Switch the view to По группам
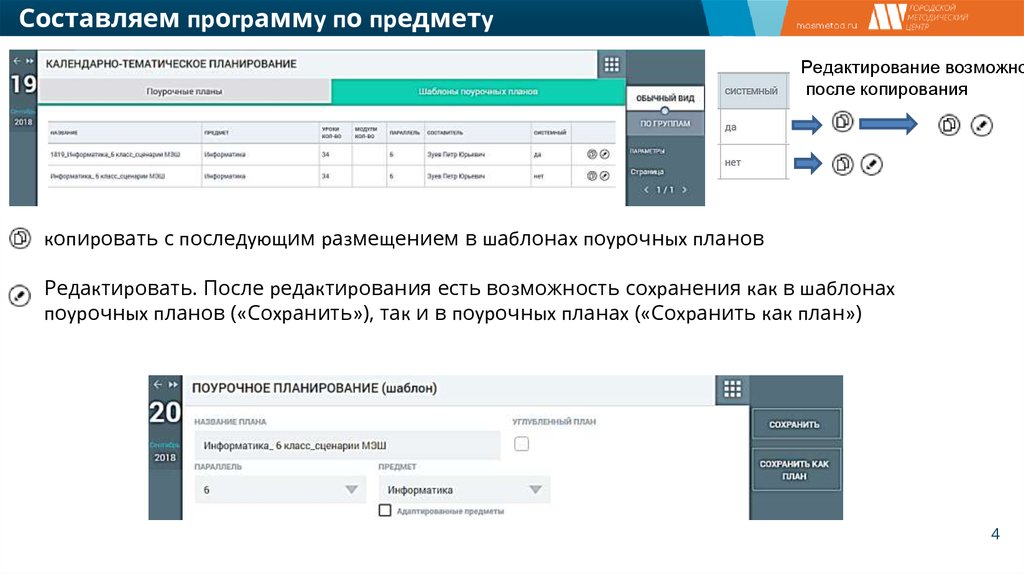Screen dimensions: 1024x574 coord(665,124)
